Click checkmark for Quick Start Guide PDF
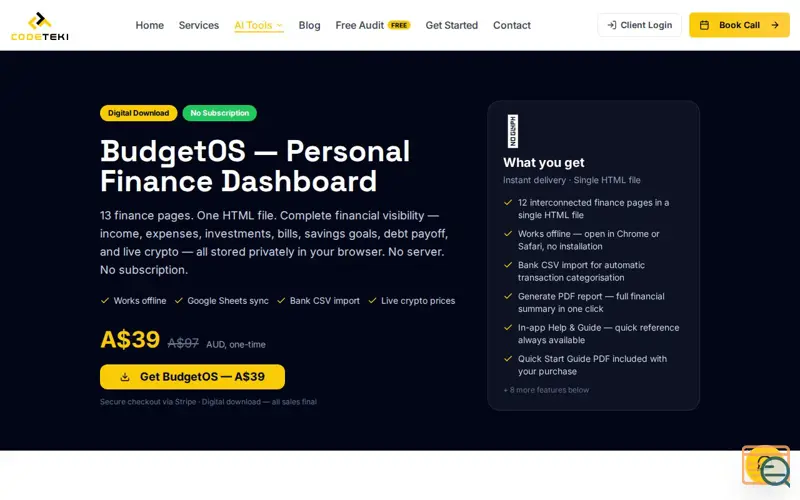The height and width of the screenshot is (500, 800). click(x=508, y=359)
